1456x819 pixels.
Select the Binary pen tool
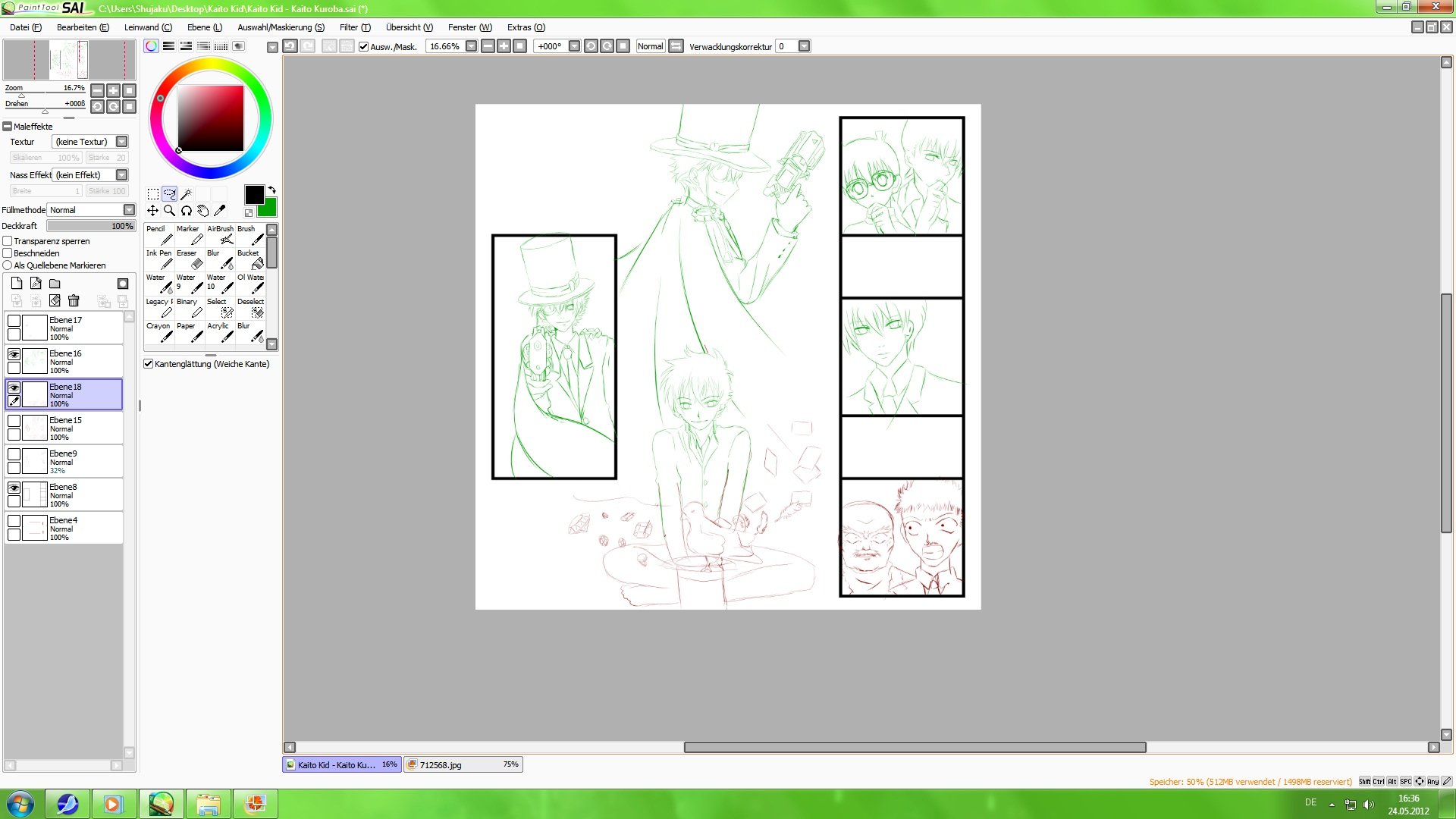(x=190, y=308)
